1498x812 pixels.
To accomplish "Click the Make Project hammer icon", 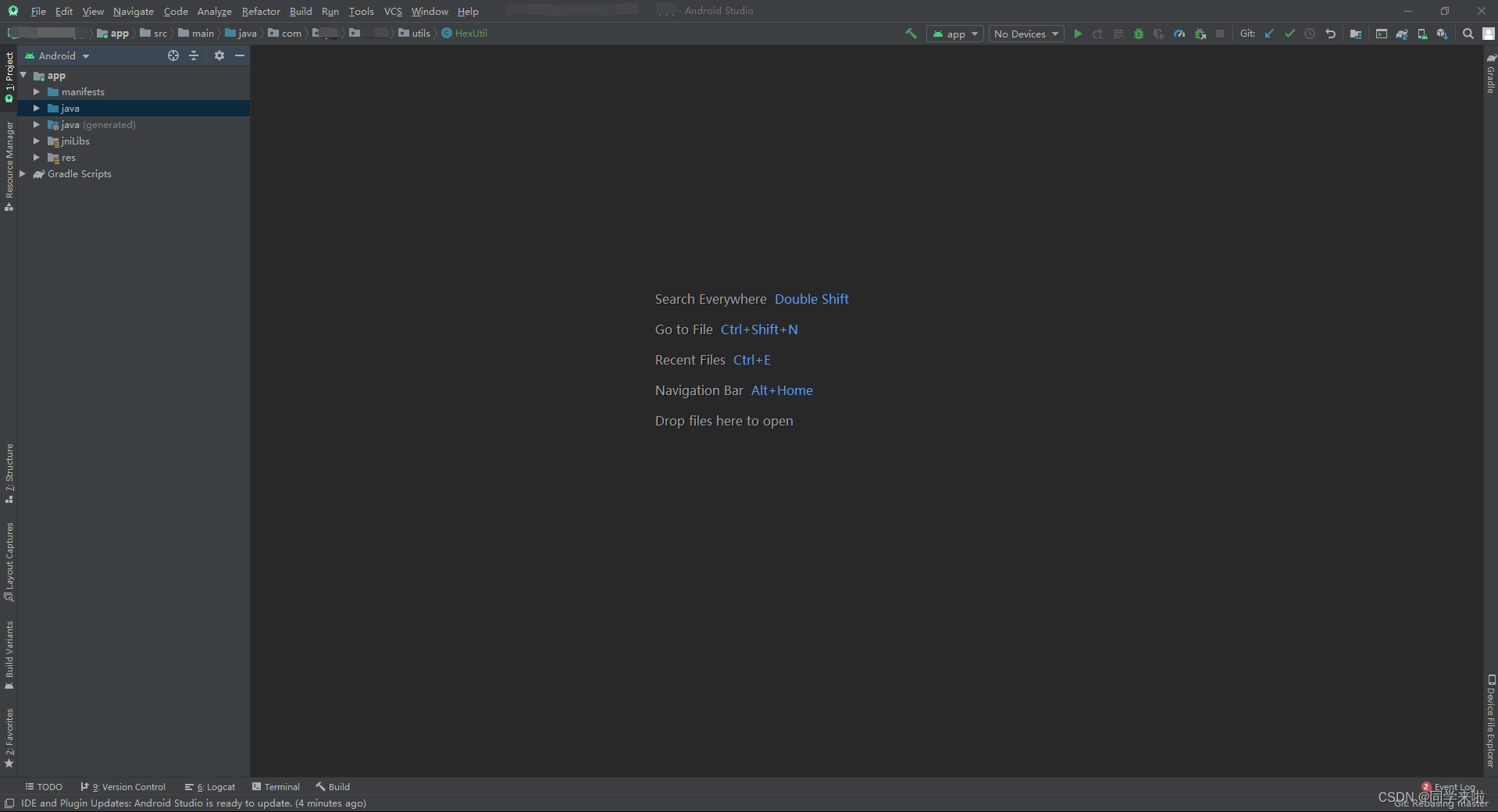I will (x=911, y=34).
